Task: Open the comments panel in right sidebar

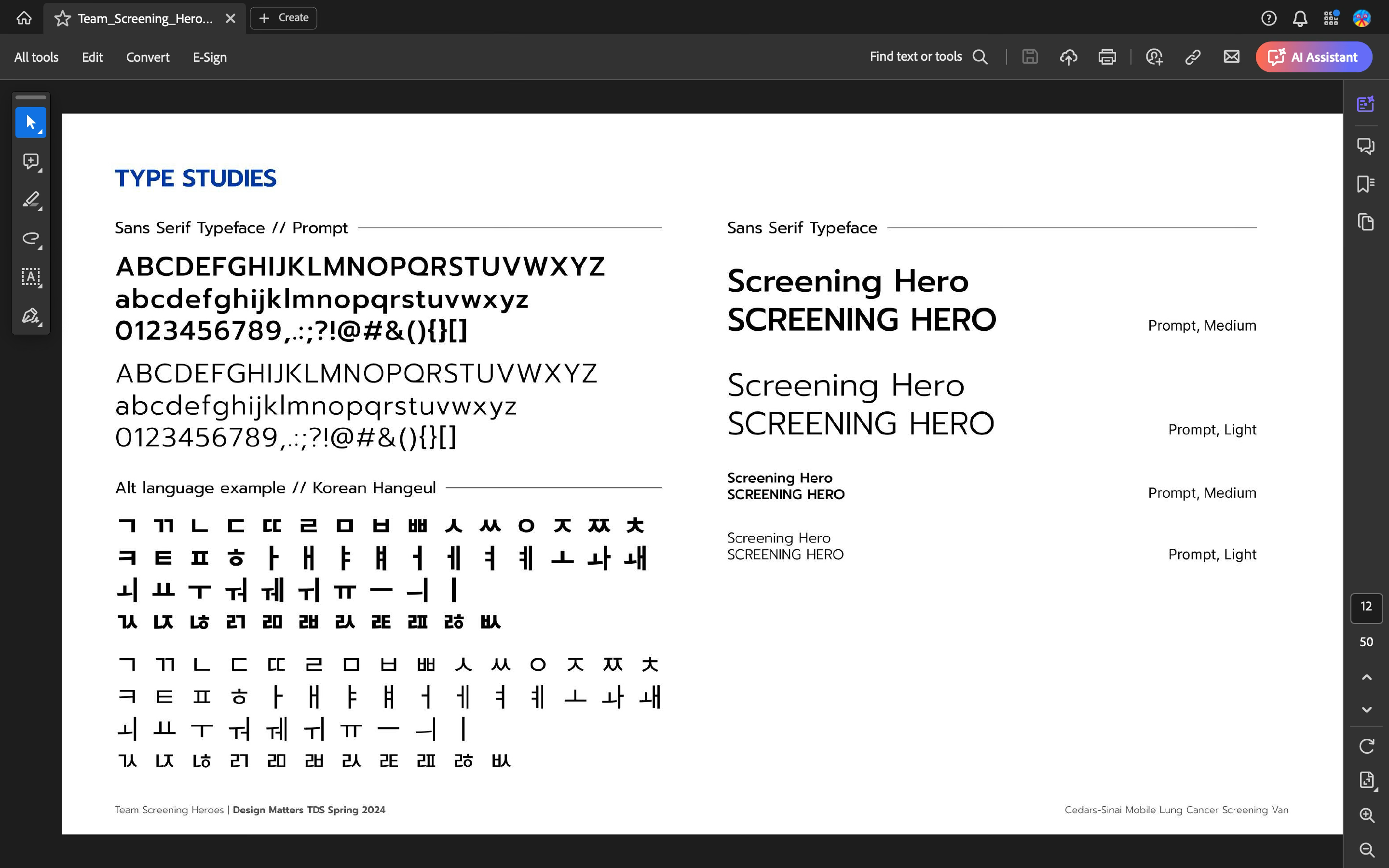Action: pyautogui.click(x=1365, y=146)
